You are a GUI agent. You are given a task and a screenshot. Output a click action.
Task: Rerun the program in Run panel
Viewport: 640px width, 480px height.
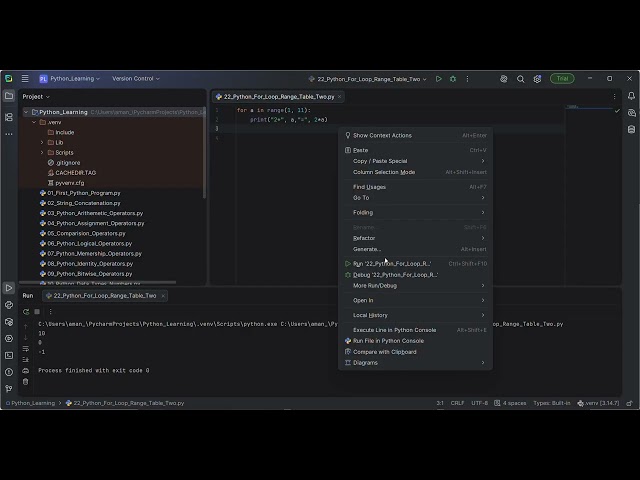pyautogui.click(x=26, y=311)
